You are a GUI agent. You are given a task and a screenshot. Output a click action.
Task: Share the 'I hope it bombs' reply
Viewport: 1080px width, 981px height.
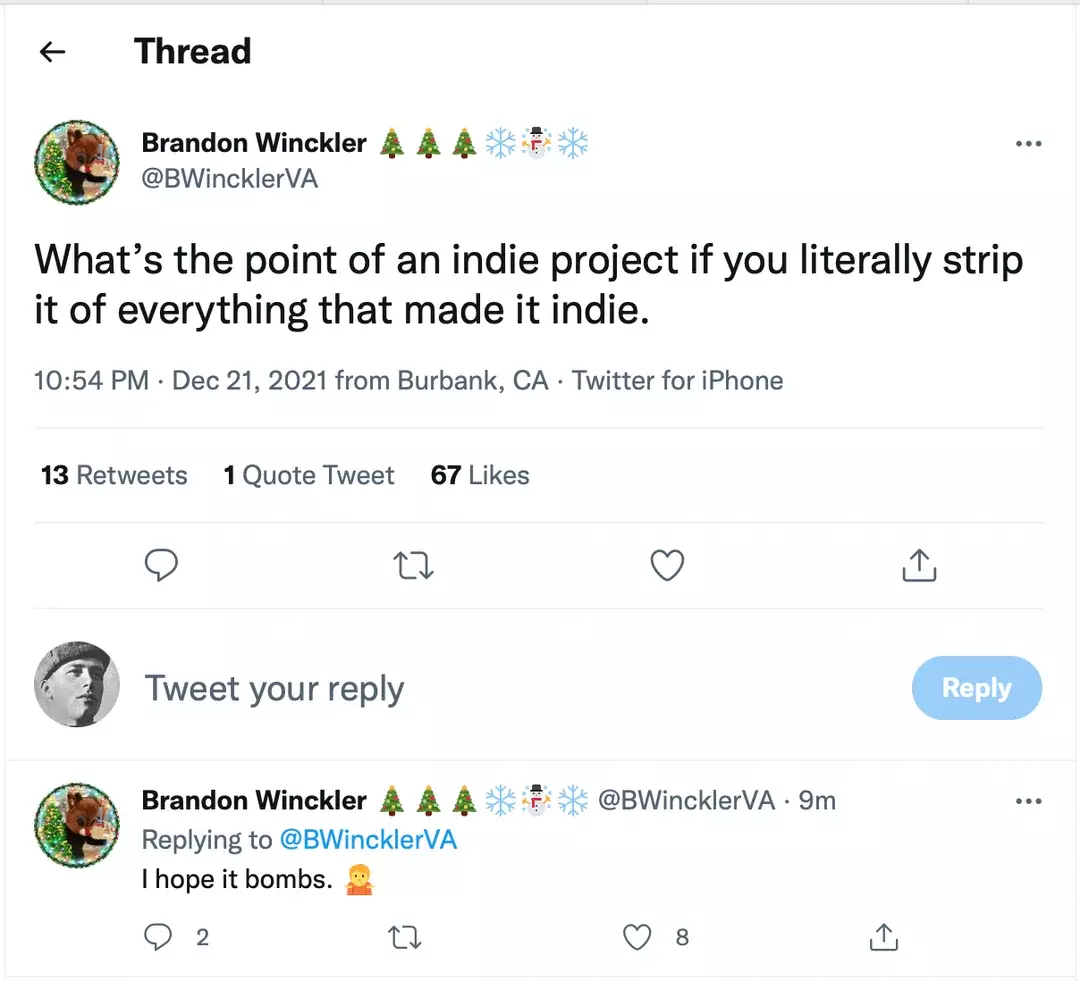tap(884, 937)
